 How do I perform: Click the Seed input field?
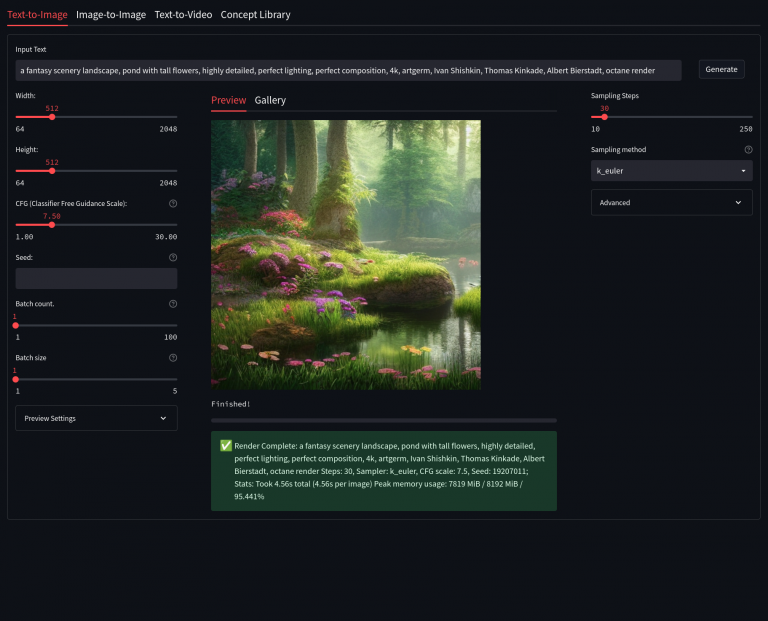click(96, 279)
